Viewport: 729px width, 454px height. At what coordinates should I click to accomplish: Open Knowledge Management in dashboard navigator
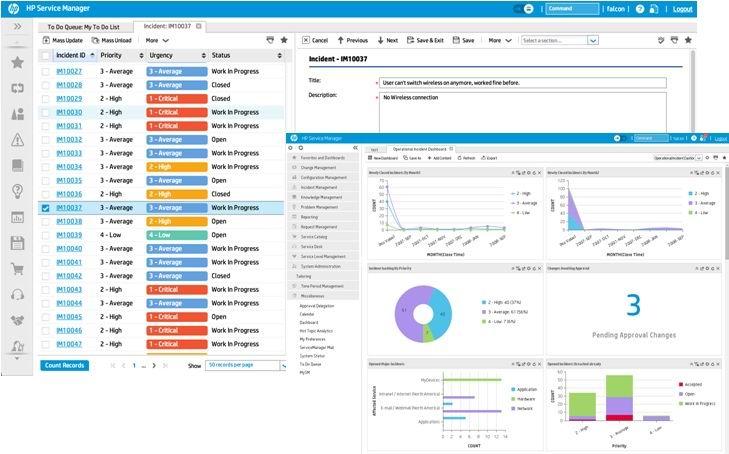coord(321,197)
